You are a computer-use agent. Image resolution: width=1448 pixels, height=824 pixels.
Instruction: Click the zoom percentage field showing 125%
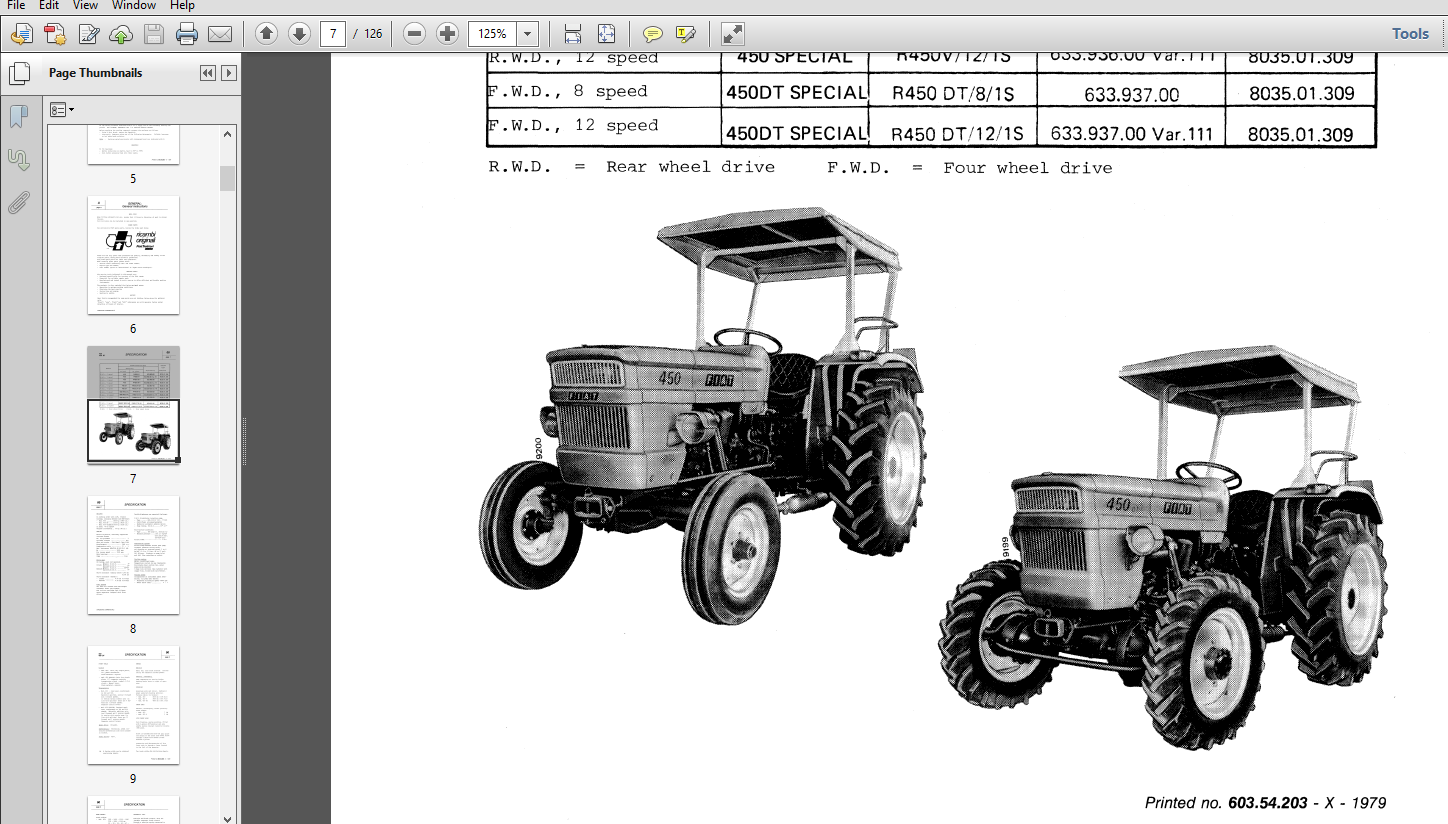coord(493,34)
